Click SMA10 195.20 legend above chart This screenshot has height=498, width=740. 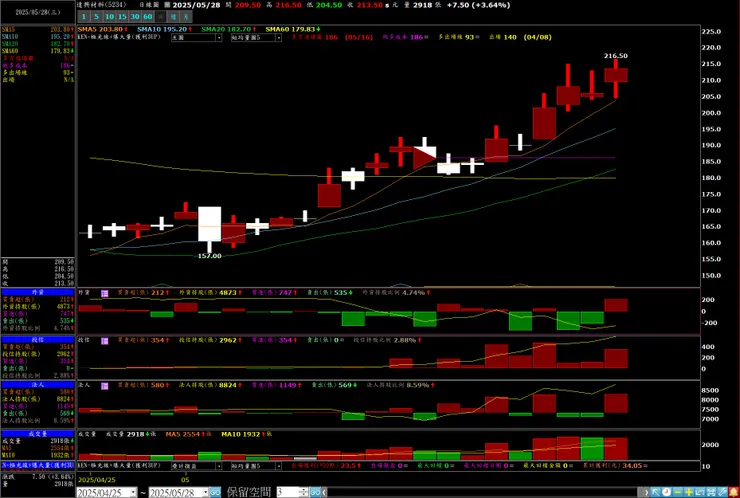tap(164, 29)
